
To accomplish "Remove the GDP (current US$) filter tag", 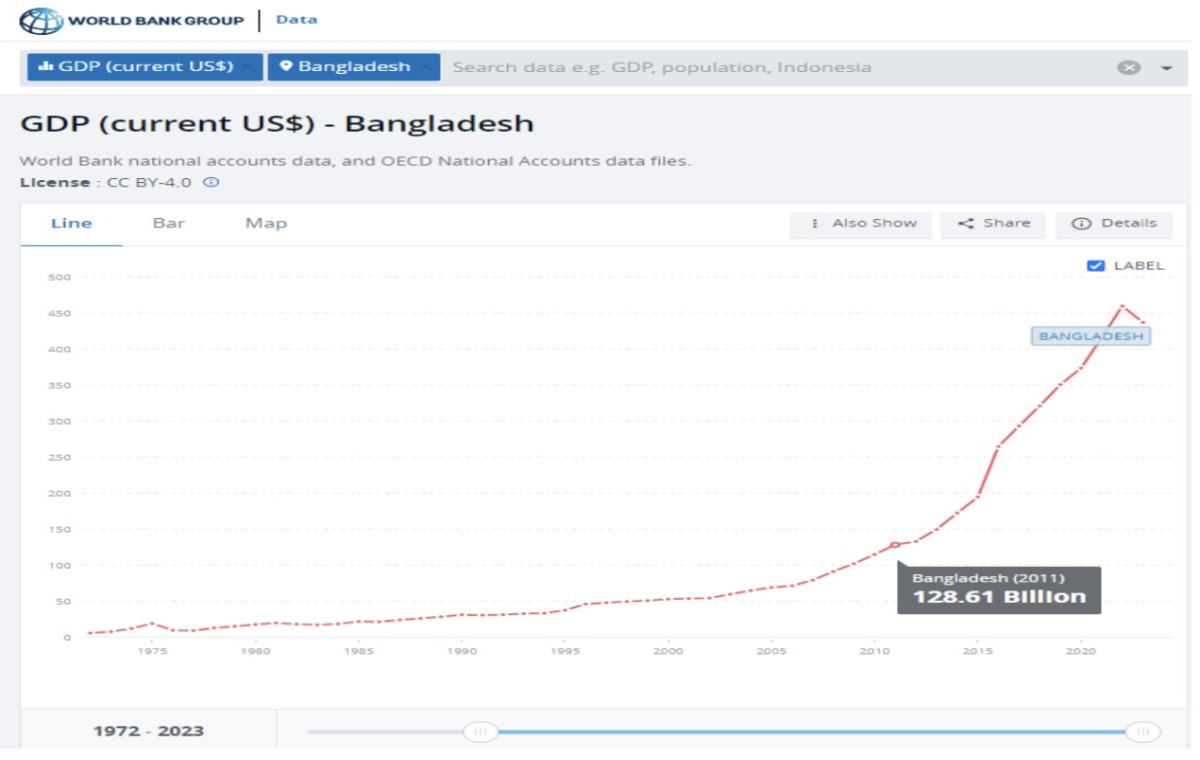I will pos(248,67).
